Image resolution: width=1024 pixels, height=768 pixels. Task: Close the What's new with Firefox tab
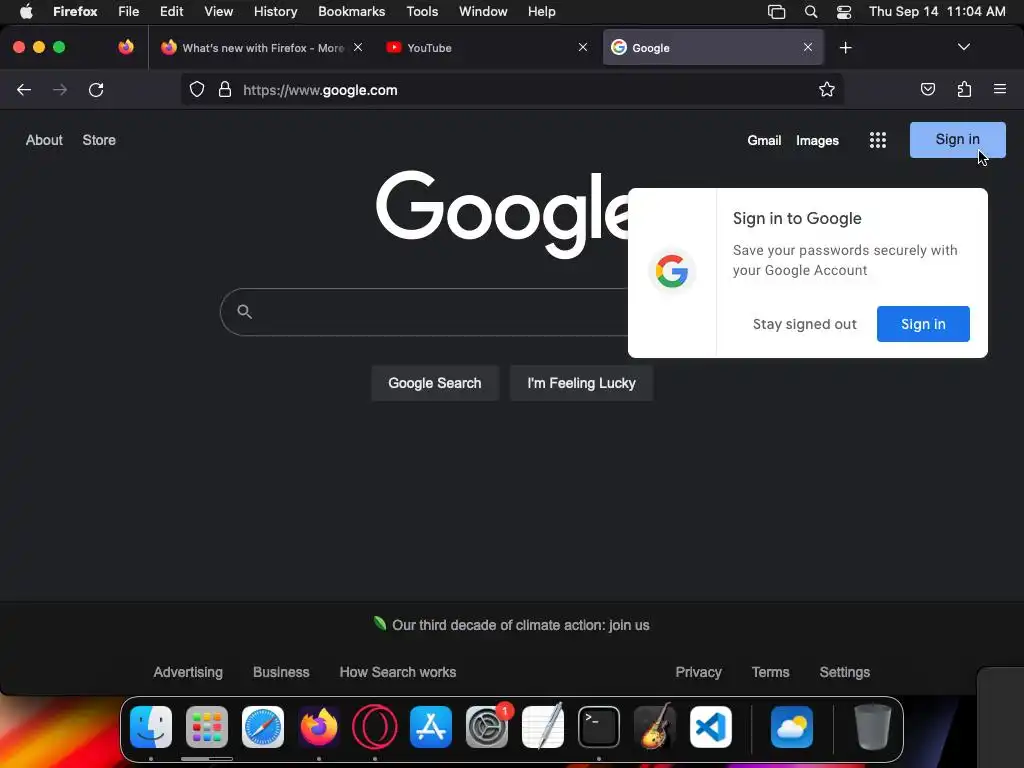coord(358,47)
